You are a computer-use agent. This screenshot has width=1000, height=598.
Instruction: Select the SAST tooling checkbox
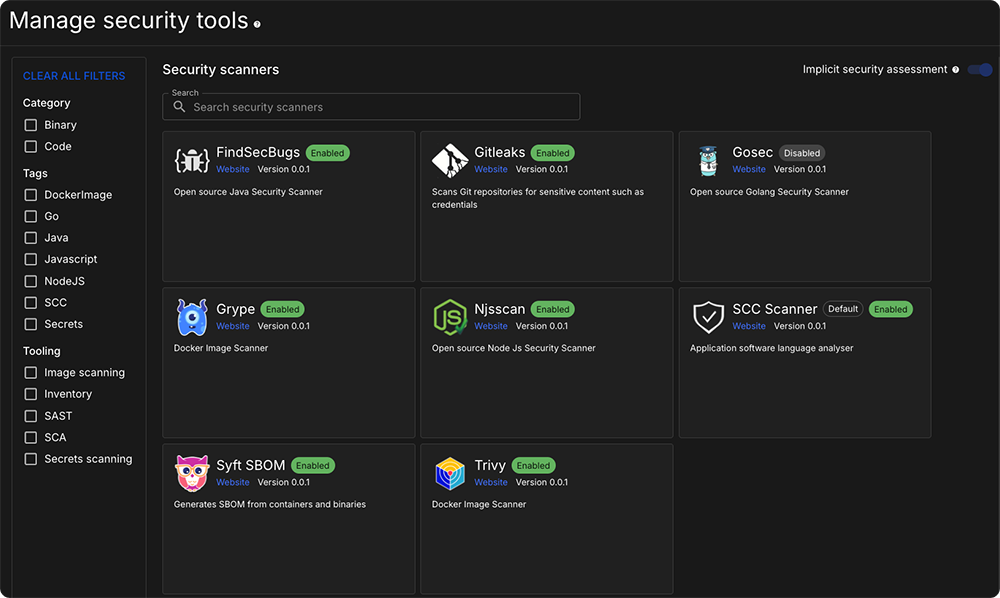(31, 416)
